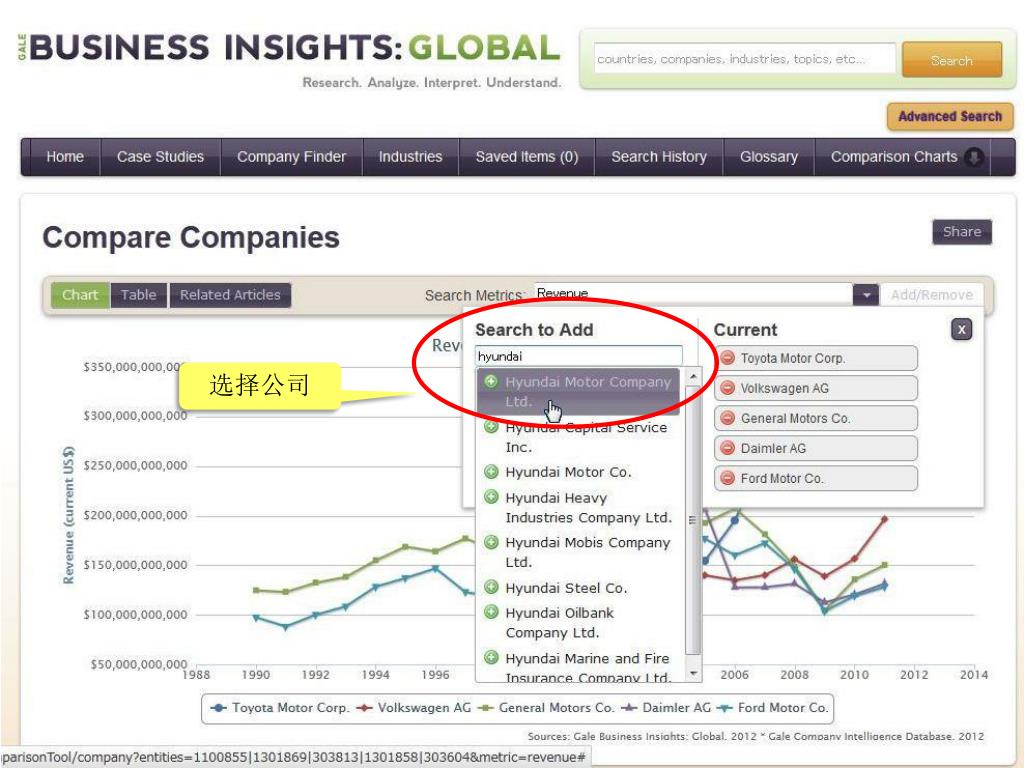Select Hyundai Heavy Industries Company Ltd.
Image resolution: width=1024 pixels, height=768 pixels.
pyautogui.click(x=579, y=507)
